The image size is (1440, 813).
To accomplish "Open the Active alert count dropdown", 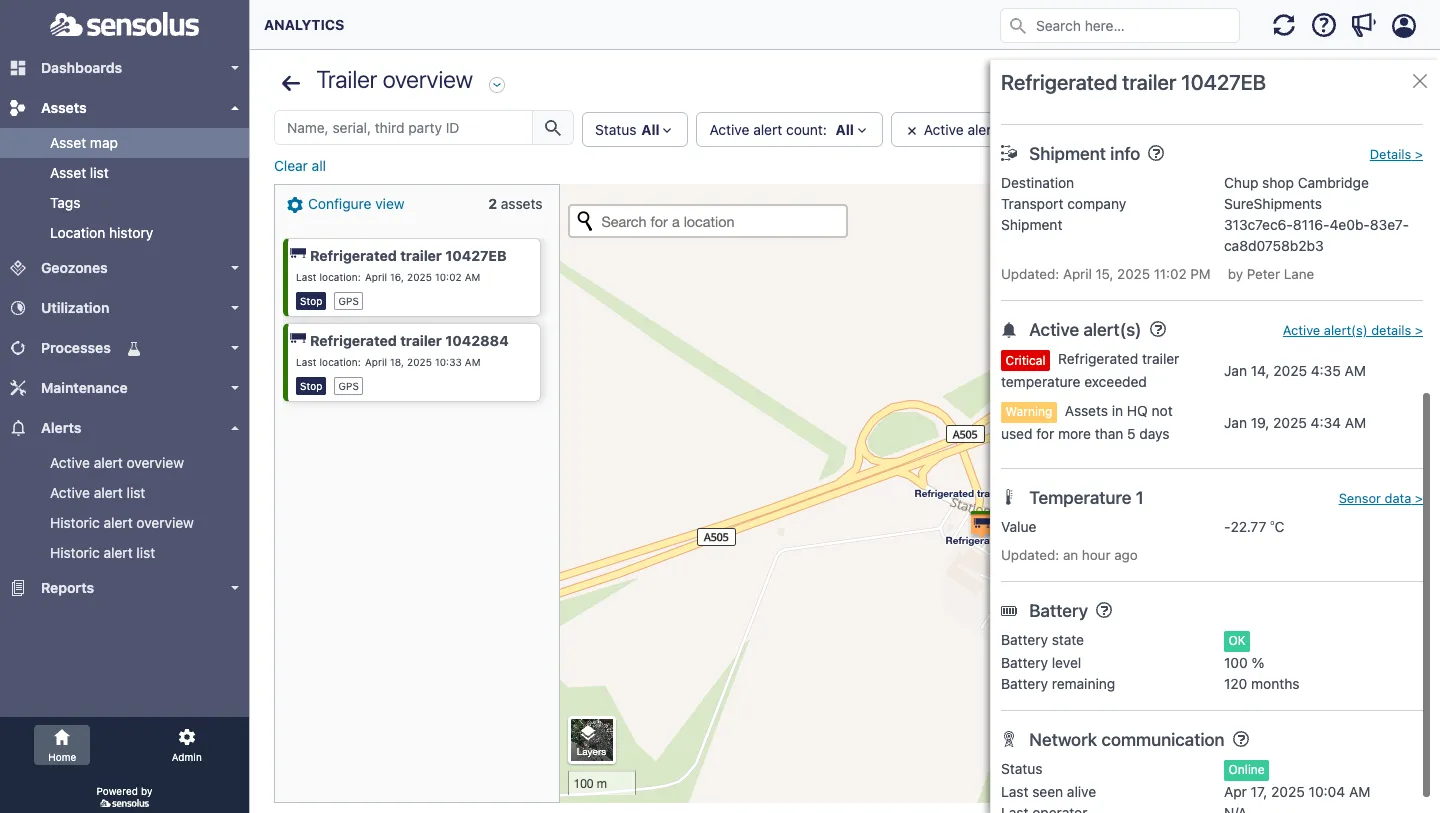I will point(787,130).
